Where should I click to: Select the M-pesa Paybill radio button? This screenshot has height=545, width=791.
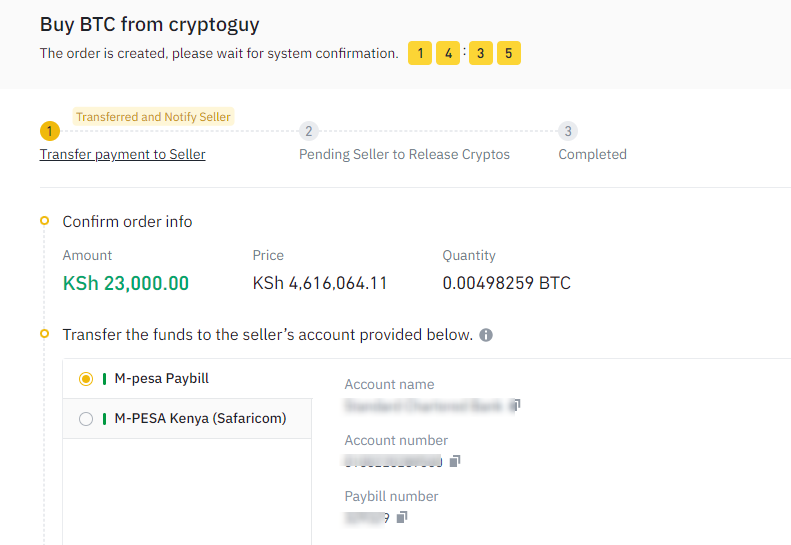coord(86,379)
